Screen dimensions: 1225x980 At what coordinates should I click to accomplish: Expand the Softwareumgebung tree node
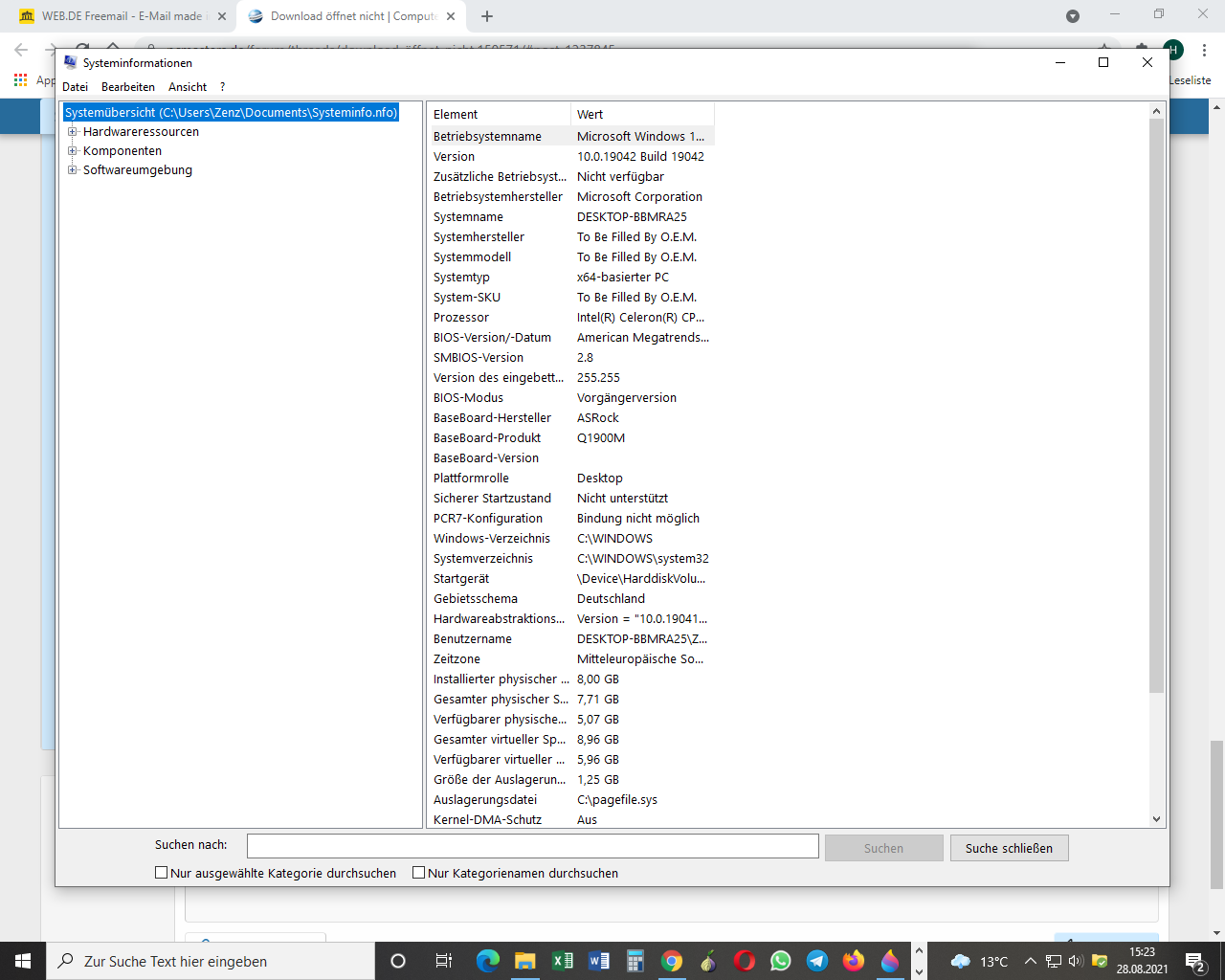pyautogui.click(x=72, y=170)
